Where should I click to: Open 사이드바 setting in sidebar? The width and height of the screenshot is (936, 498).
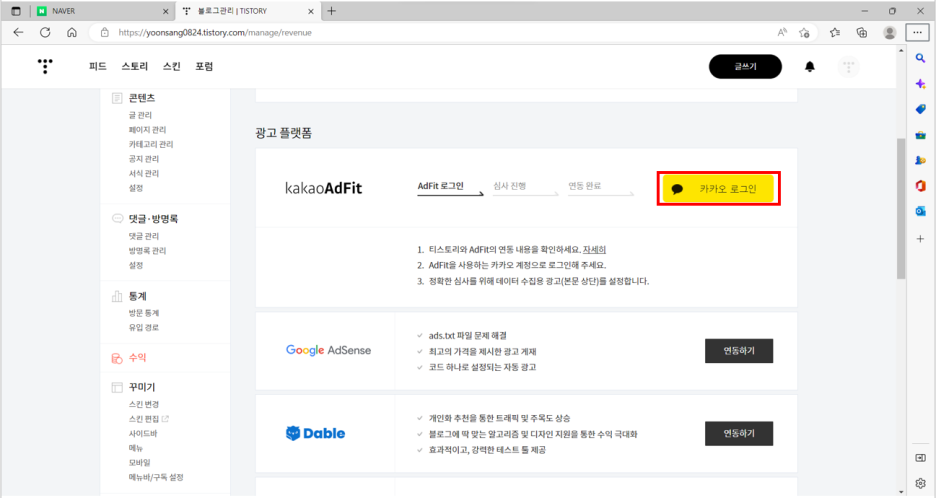143,433
